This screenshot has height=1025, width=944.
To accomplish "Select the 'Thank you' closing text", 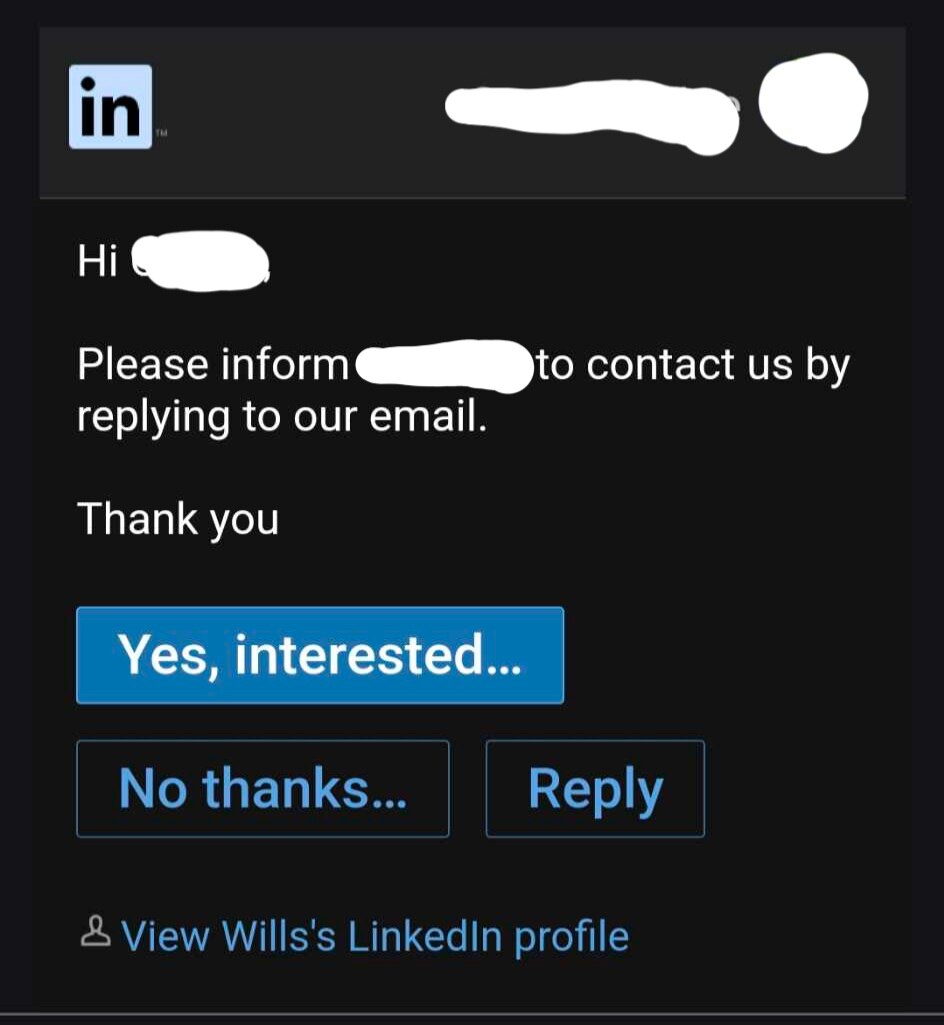I will coord(177,518).
